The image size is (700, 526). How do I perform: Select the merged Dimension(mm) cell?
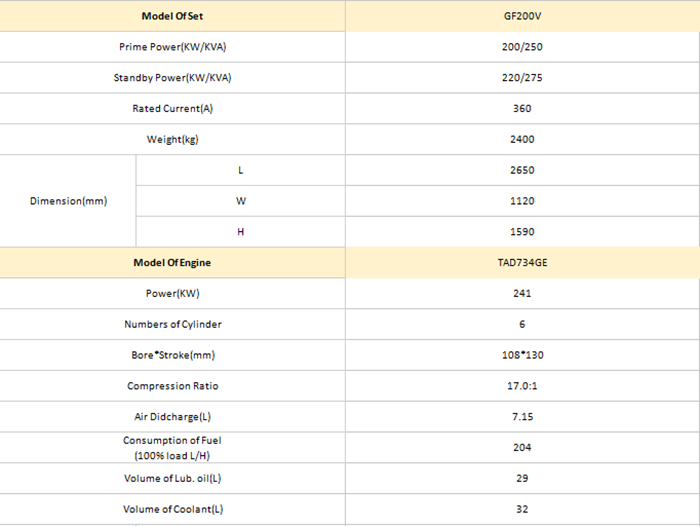(68, 201)
